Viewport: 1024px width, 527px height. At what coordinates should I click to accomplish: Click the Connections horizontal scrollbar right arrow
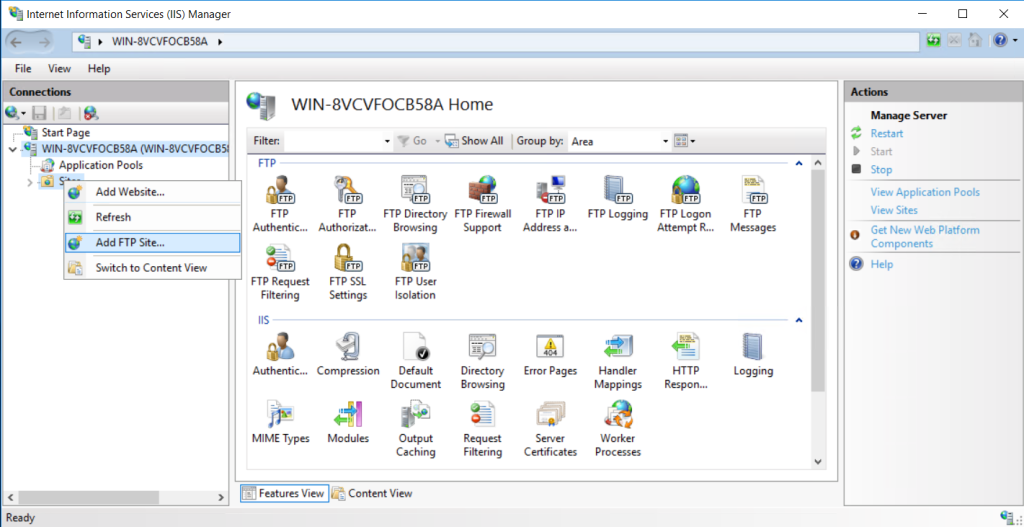click(221, 497)
